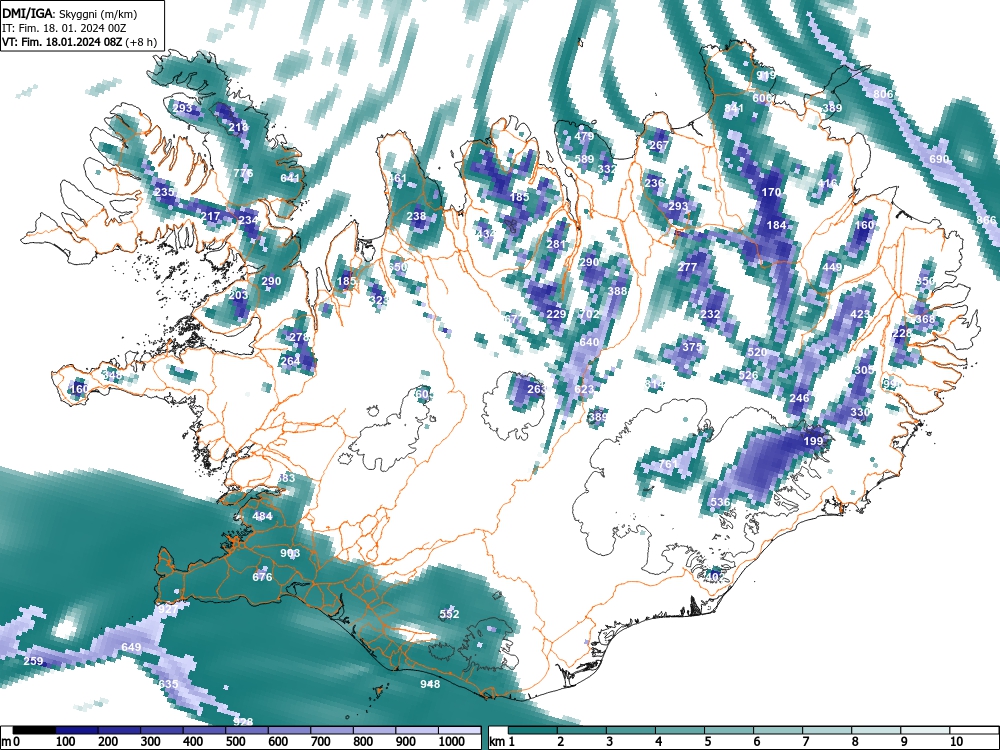1000x750 pixels.
Task: Click the map value 866
Action: click(986, 221)
